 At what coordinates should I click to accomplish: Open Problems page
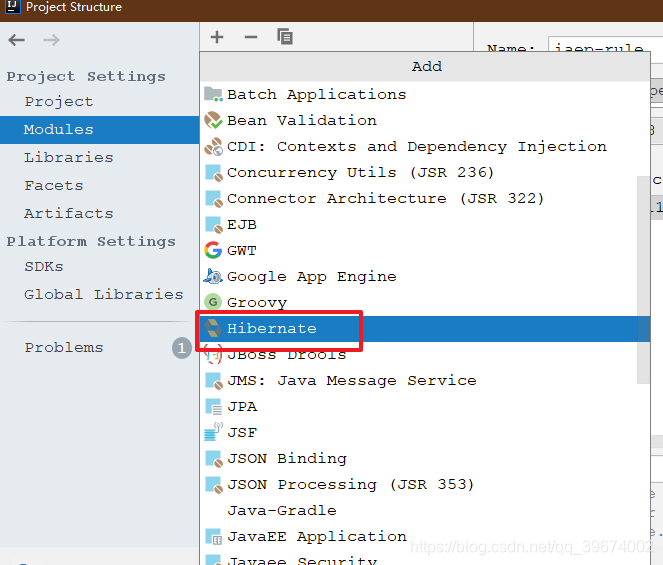(99, 348)
